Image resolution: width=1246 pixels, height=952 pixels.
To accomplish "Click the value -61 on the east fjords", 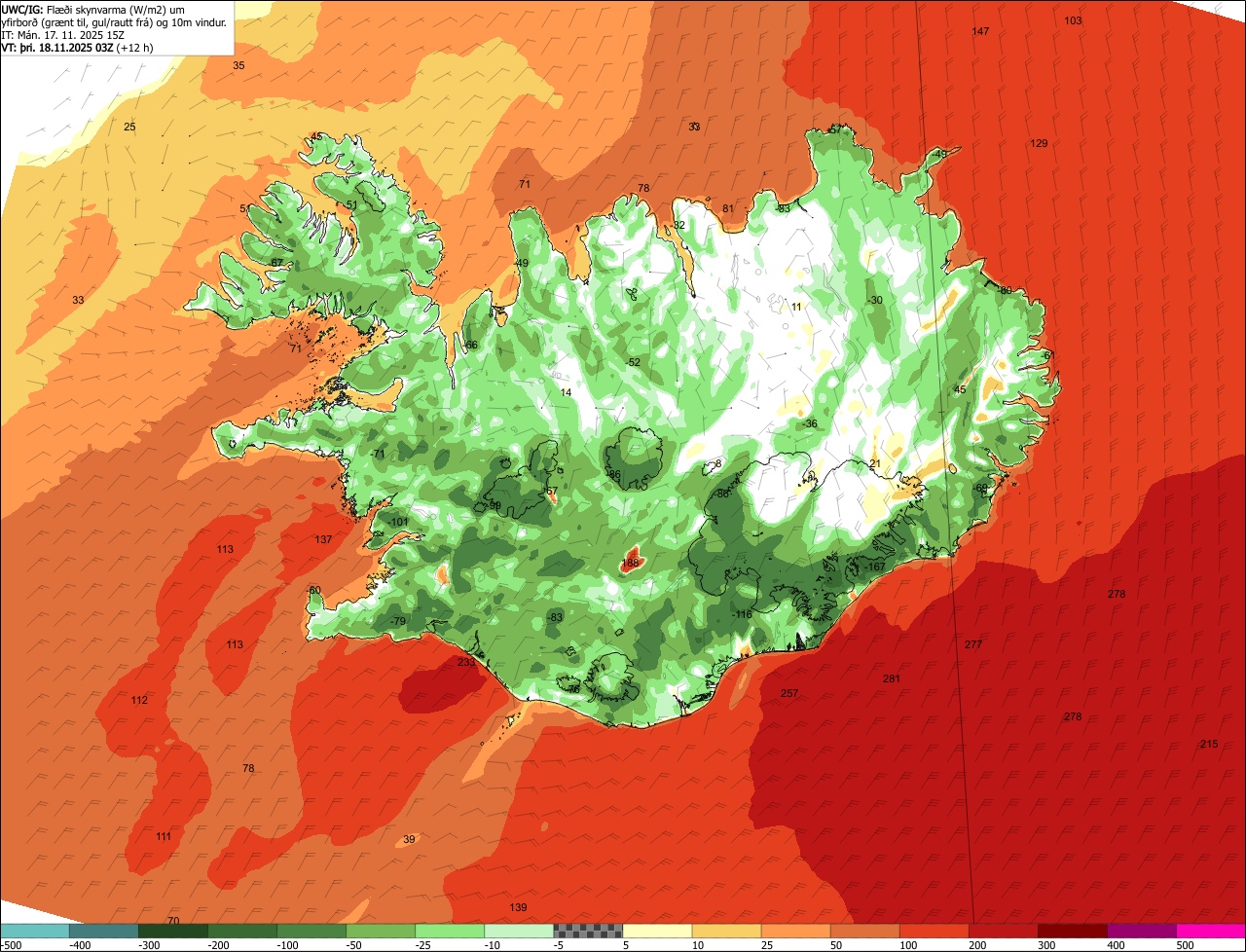I will click(1047, 355).
